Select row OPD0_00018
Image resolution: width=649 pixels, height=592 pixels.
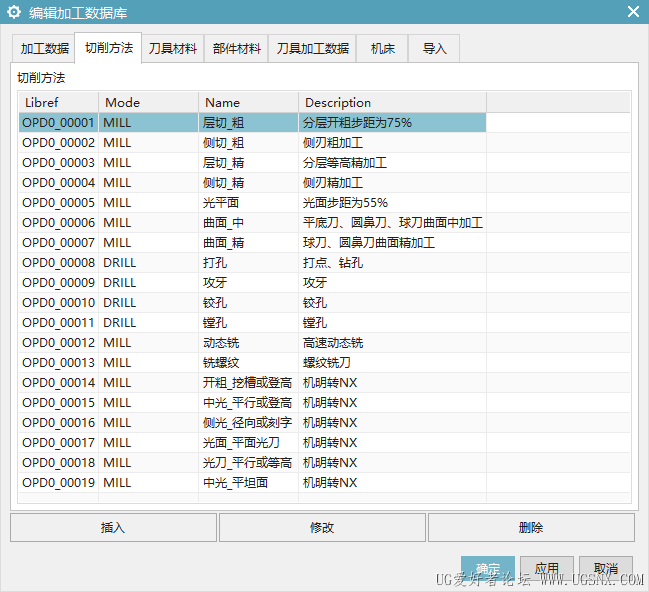(x=252, y=463)
